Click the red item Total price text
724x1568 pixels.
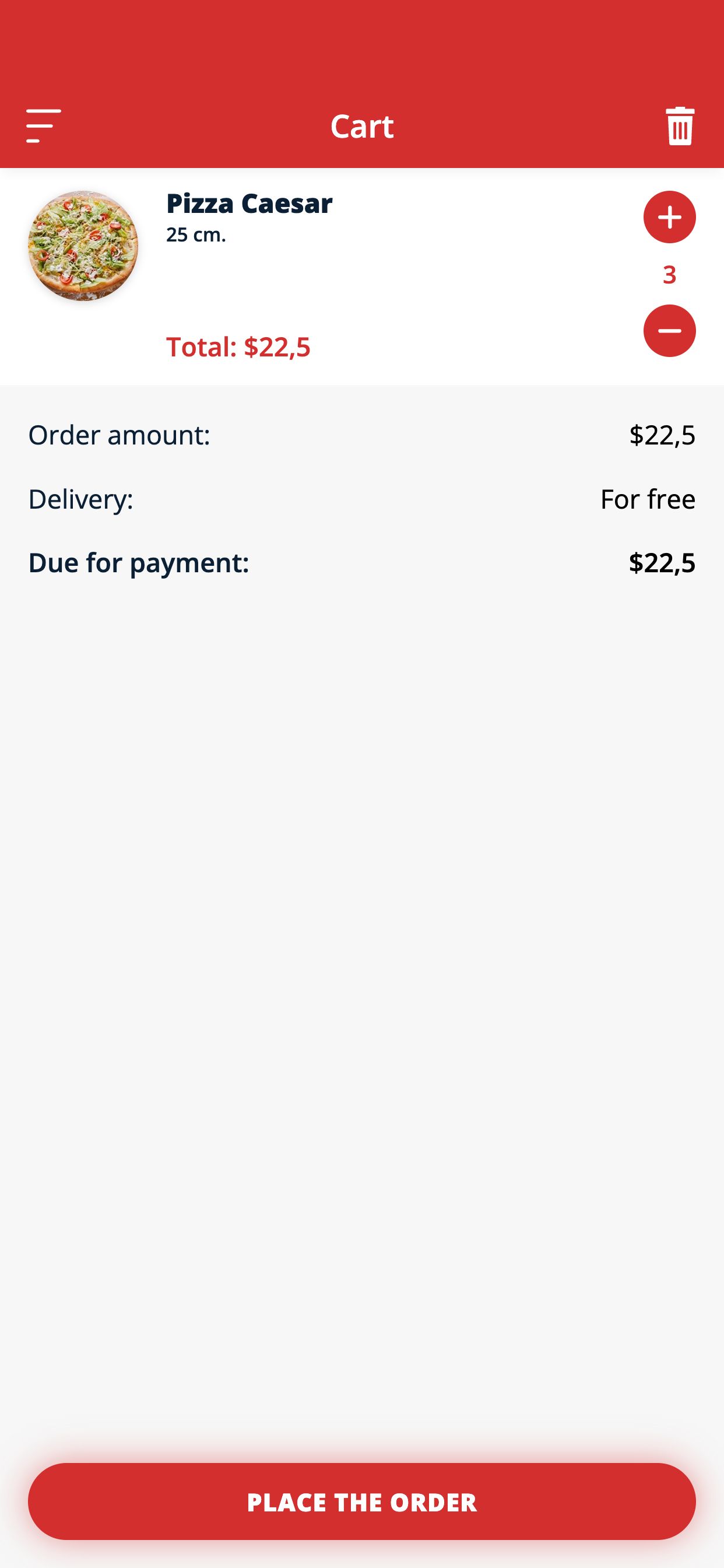pos(238,347)
